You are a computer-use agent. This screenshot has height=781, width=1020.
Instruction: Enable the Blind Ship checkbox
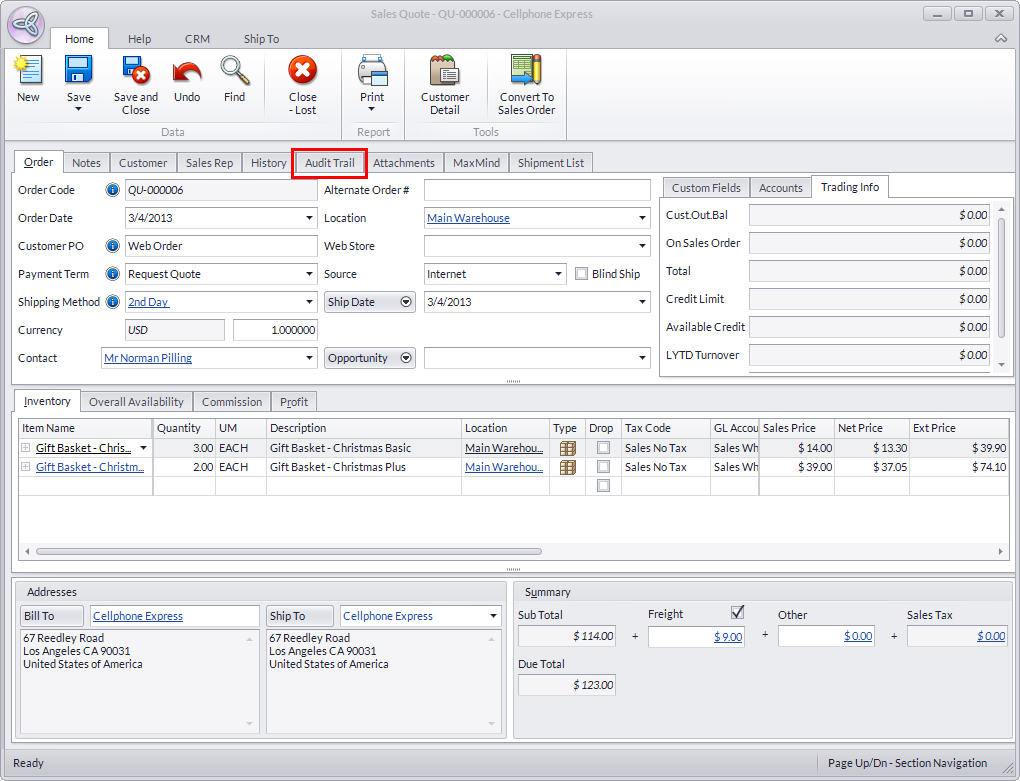(x=582, y=274)
